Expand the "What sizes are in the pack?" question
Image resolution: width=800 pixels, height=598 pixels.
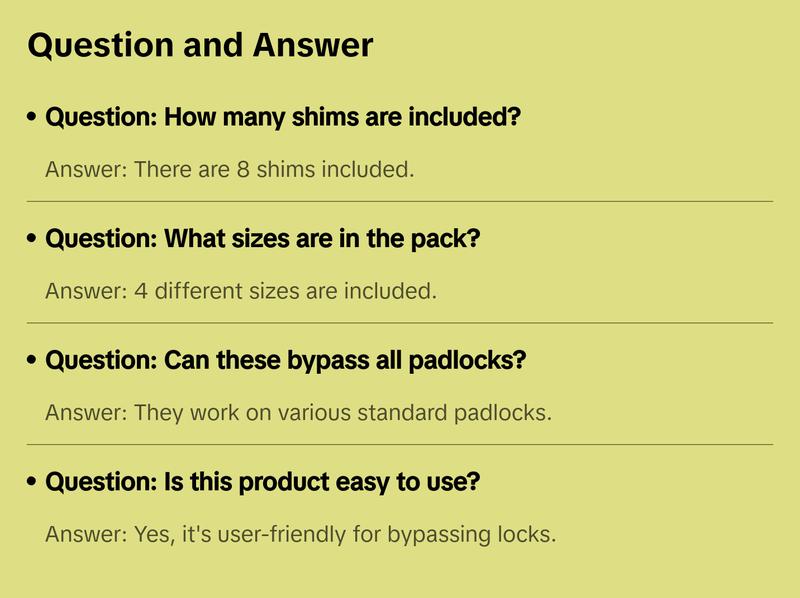point(263,239)
